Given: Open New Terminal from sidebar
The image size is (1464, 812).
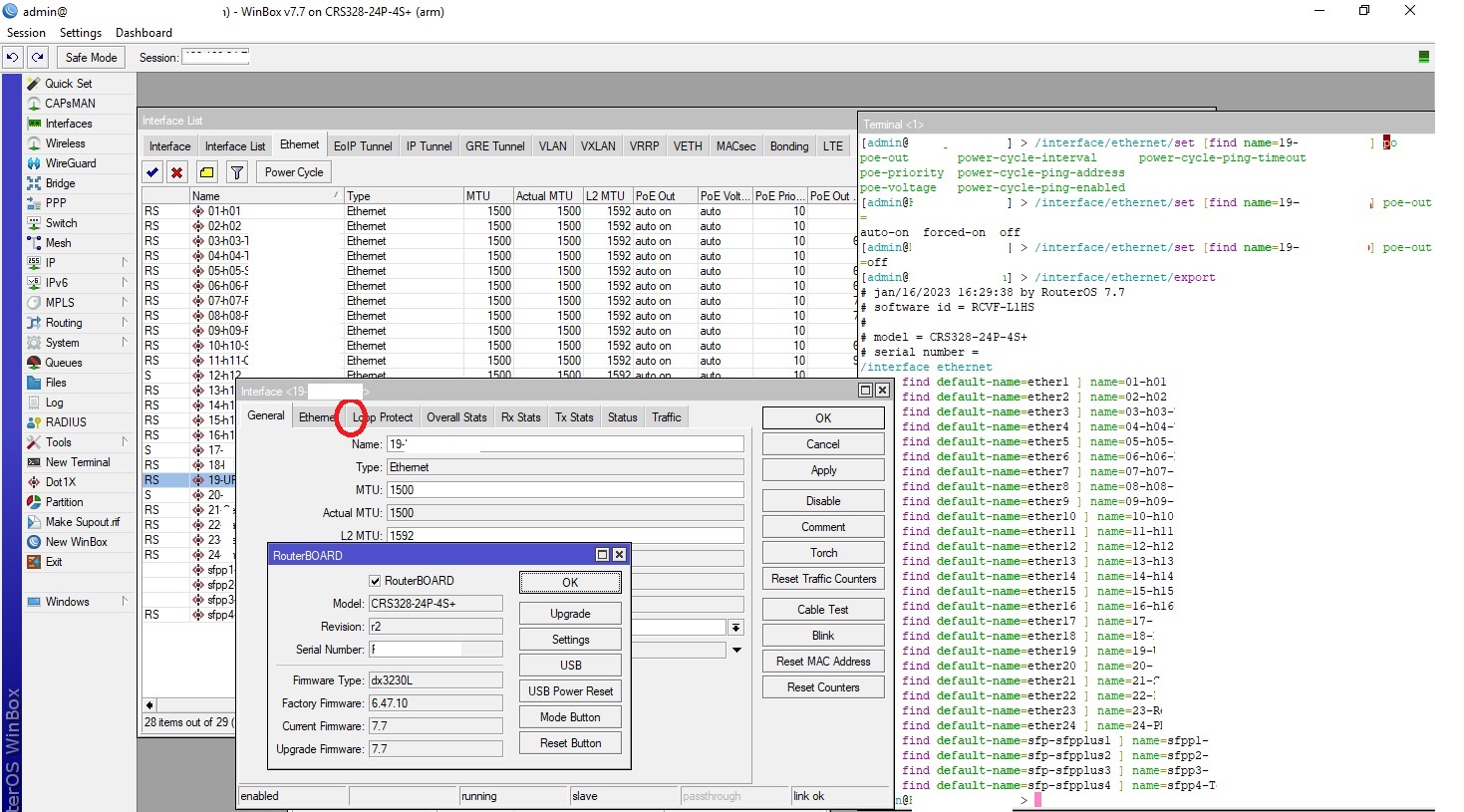Looking at the screenshot, I should [78, 462].
